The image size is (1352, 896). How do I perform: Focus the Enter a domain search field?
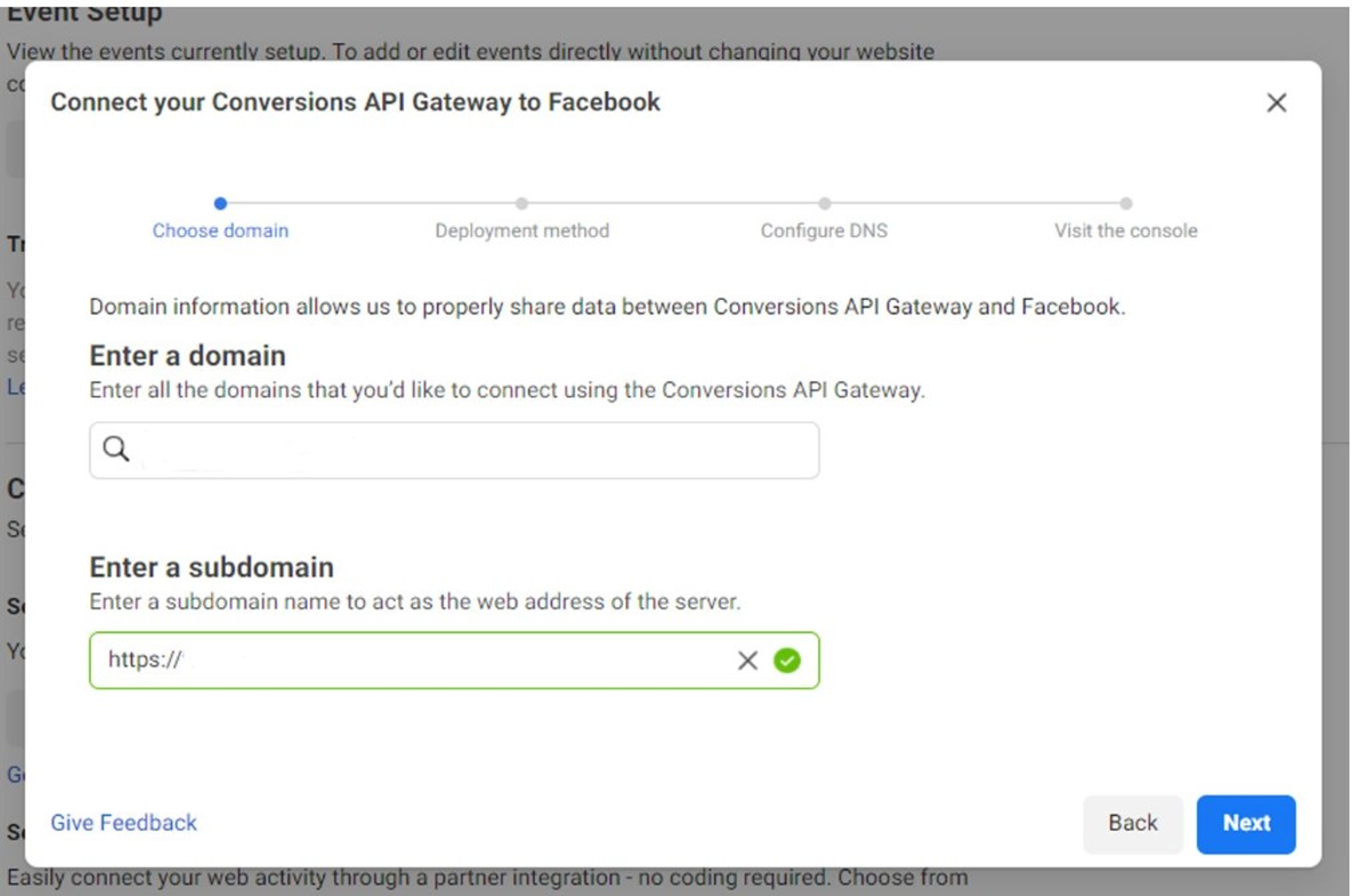(454, 450)
